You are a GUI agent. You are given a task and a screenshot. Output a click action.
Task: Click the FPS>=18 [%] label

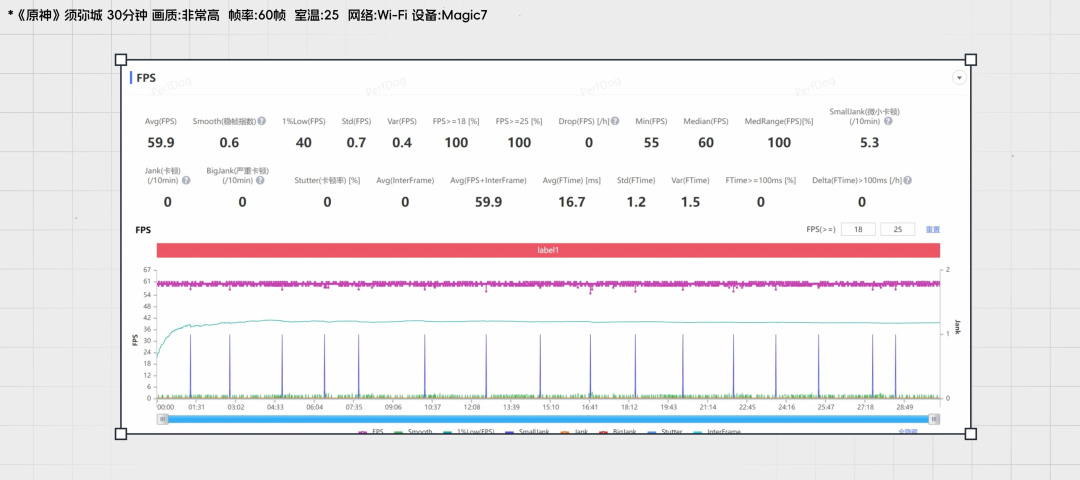[x=456, y=122]
